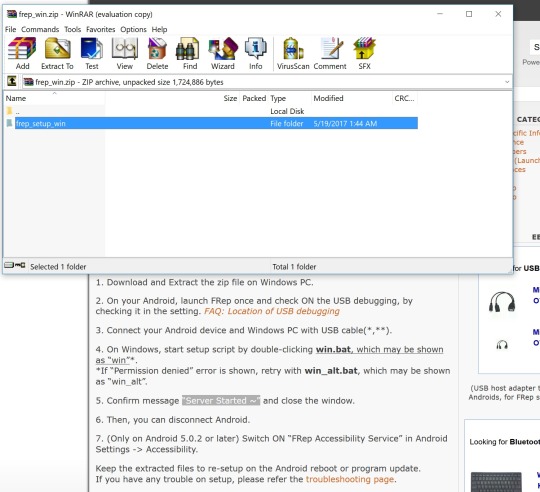This screenshot has width=540, height=492.
Task: Sort by the CRC column header
Action: 404,98
